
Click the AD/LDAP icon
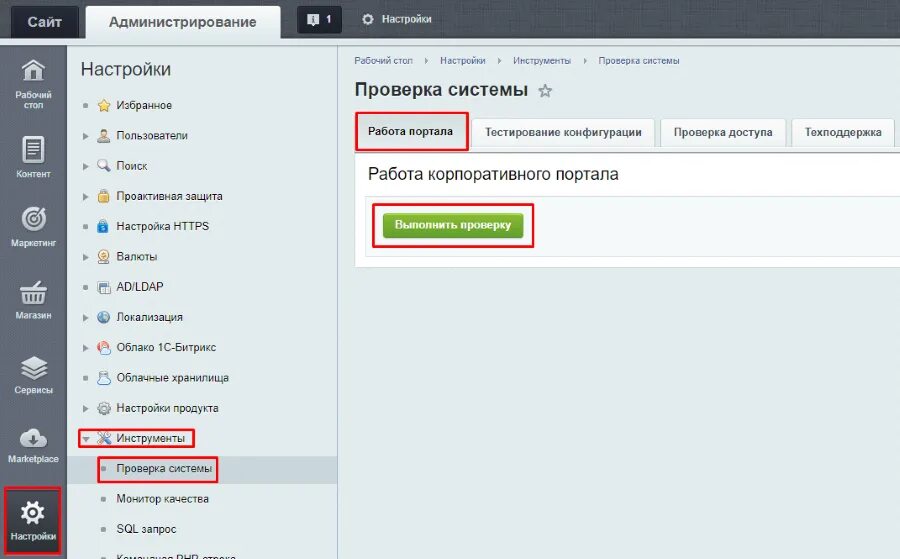pos(104,287)
